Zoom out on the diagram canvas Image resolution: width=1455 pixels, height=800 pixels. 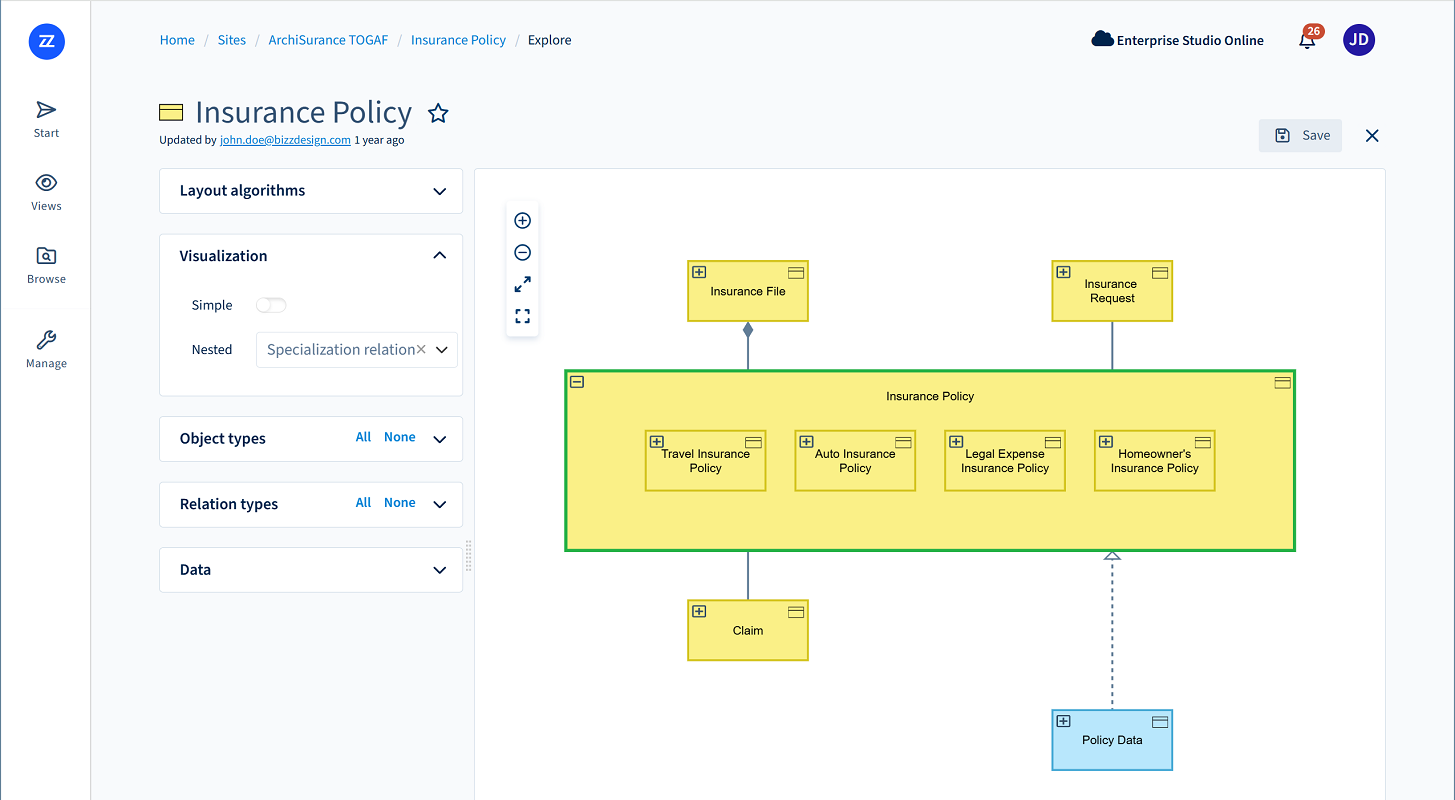(x=522, y=253)
